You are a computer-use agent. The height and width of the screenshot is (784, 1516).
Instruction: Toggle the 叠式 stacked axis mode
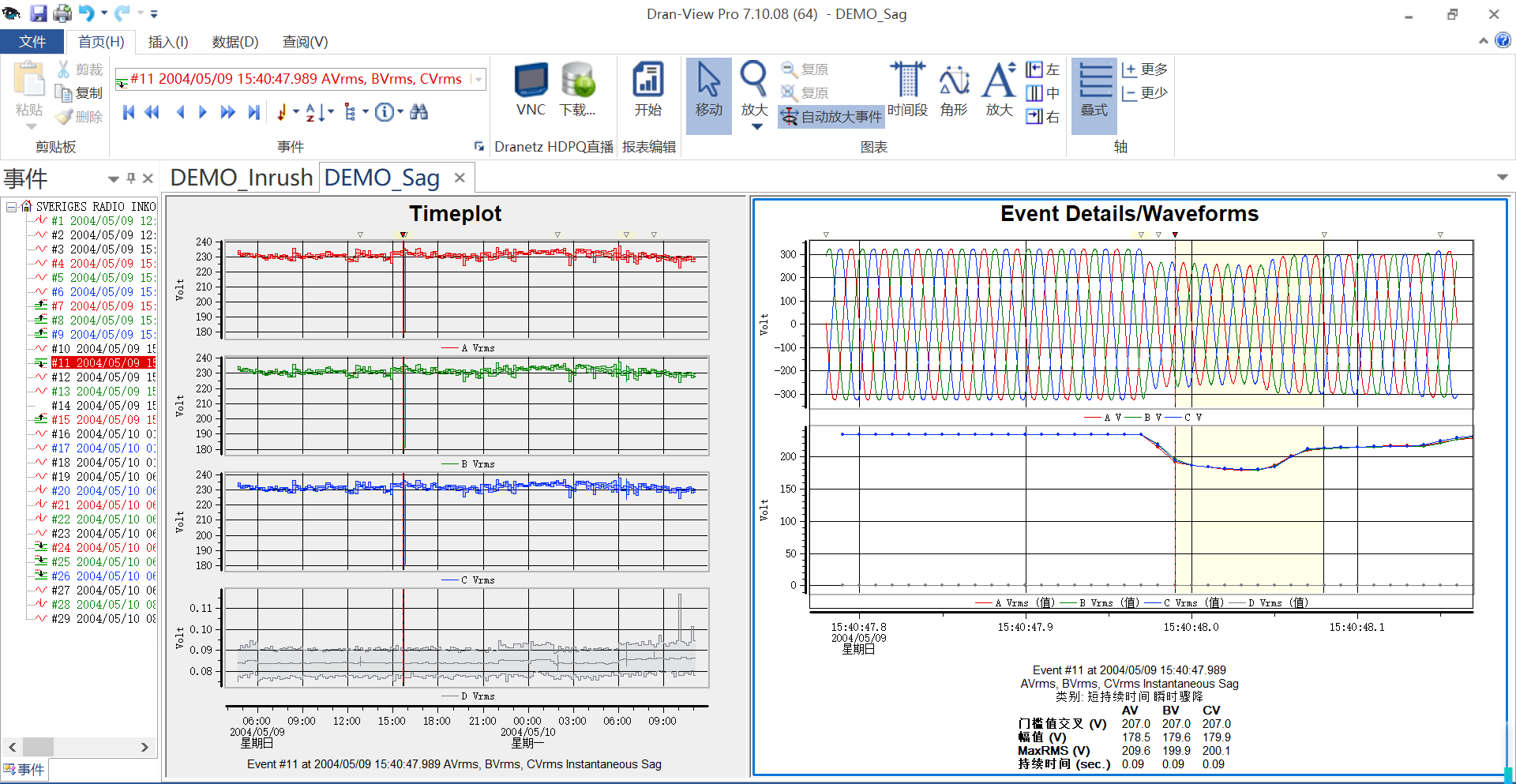(1094, 88)
